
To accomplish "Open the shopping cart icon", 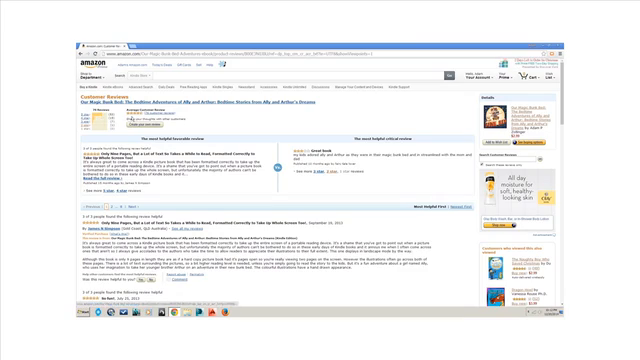I will pos(523,76).
